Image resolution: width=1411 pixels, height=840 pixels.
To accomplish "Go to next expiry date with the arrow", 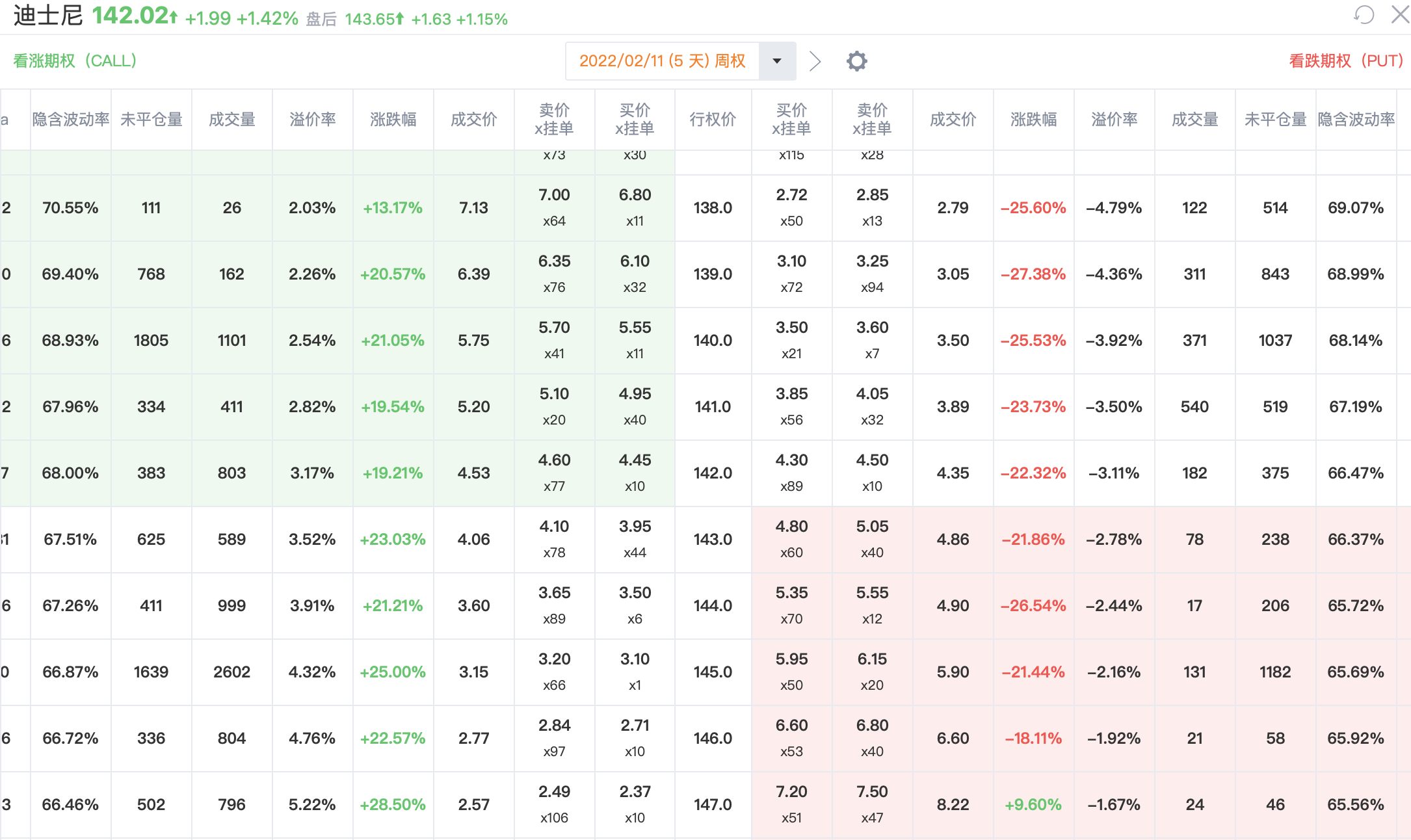I will pyautogui.click(x=815, y=61).
